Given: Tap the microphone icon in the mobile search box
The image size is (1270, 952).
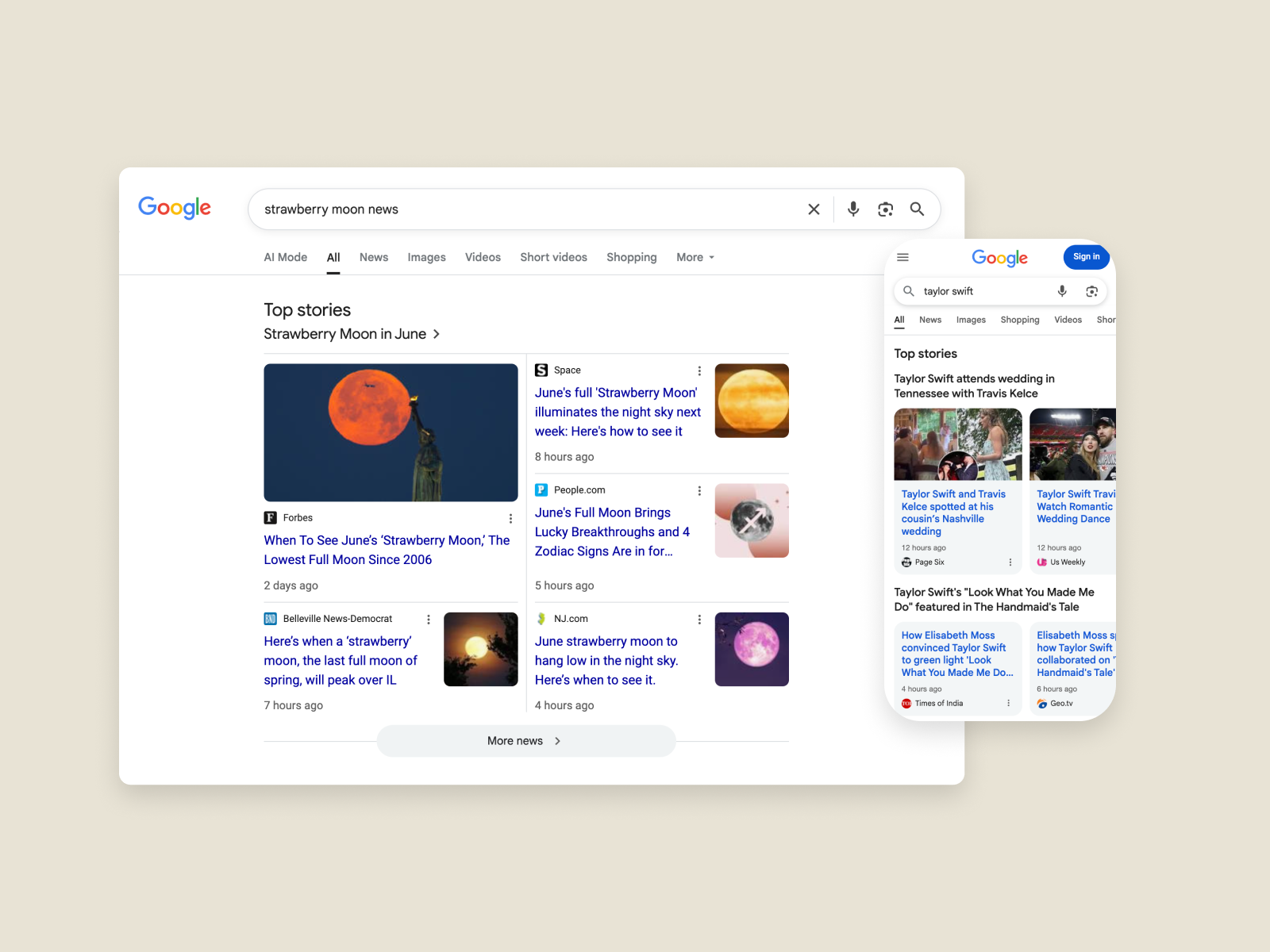Looking at the screenshot, I should coord(1062,291).
